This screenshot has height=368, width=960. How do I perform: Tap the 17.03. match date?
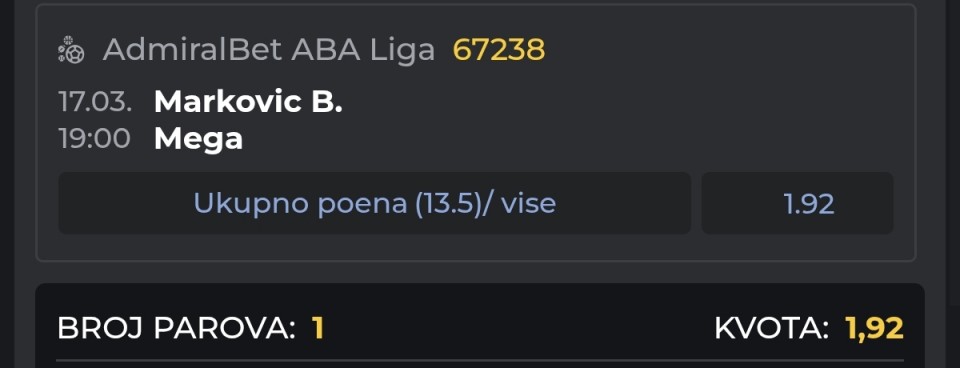tap(95, 102)
